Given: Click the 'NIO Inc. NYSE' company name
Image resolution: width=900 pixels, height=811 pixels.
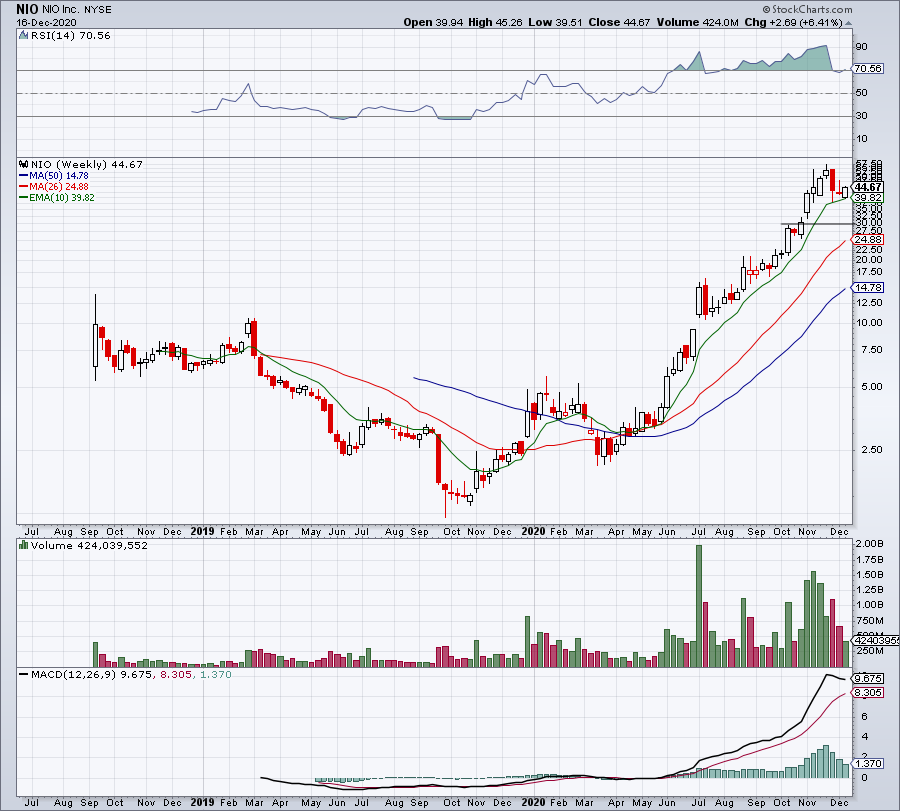Looking at the screenshot, I should pos(77,10).
